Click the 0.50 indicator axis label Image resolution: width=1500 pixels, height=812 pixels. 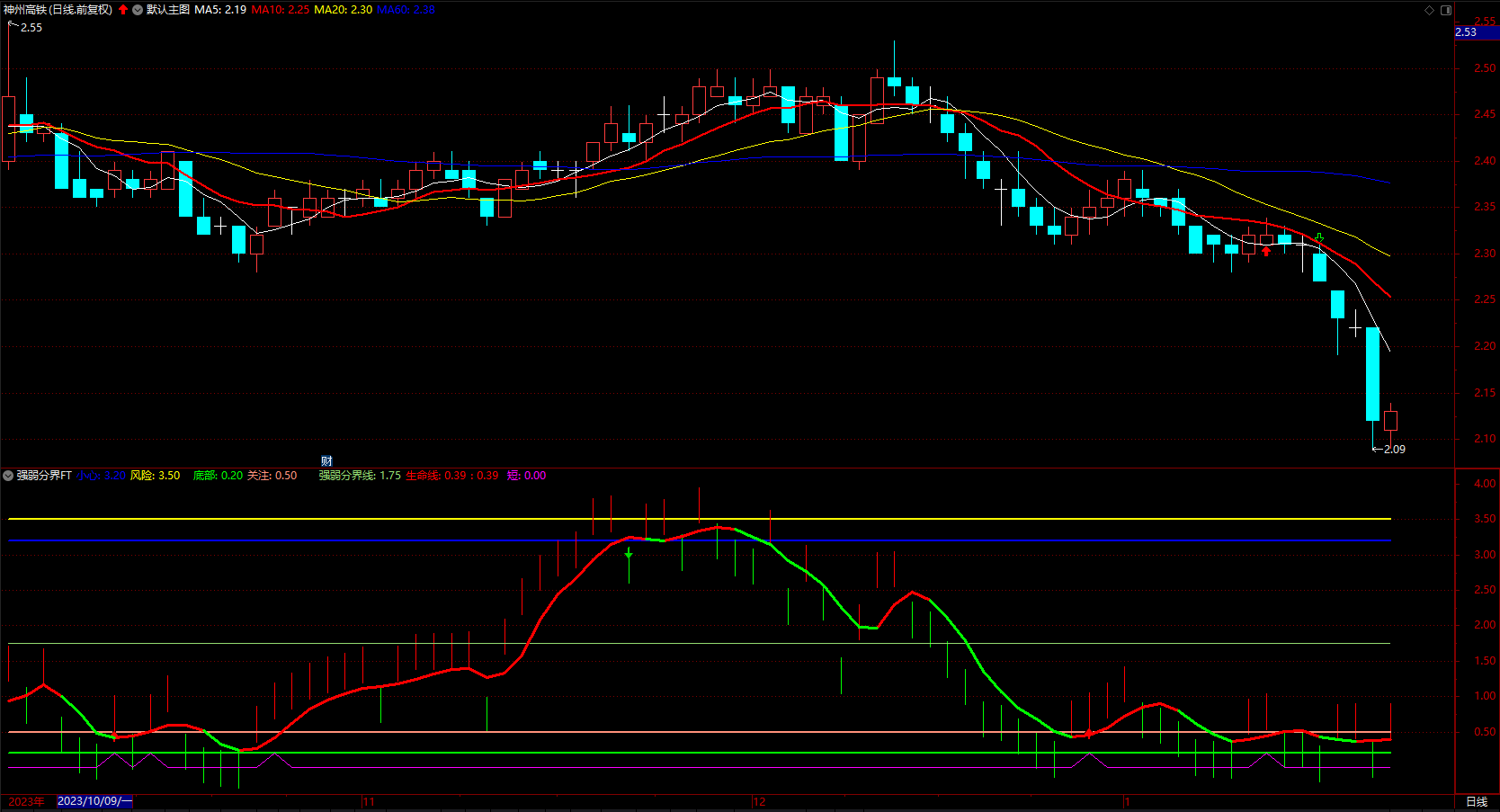tap(1485, 732)
